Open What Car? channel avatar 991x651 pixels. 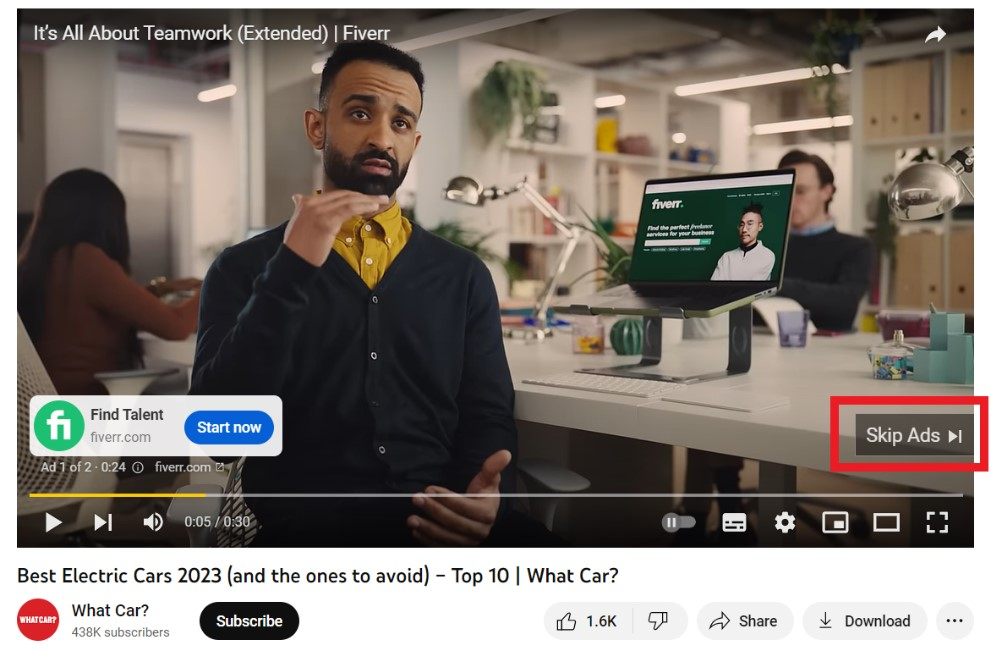[38, 620]
